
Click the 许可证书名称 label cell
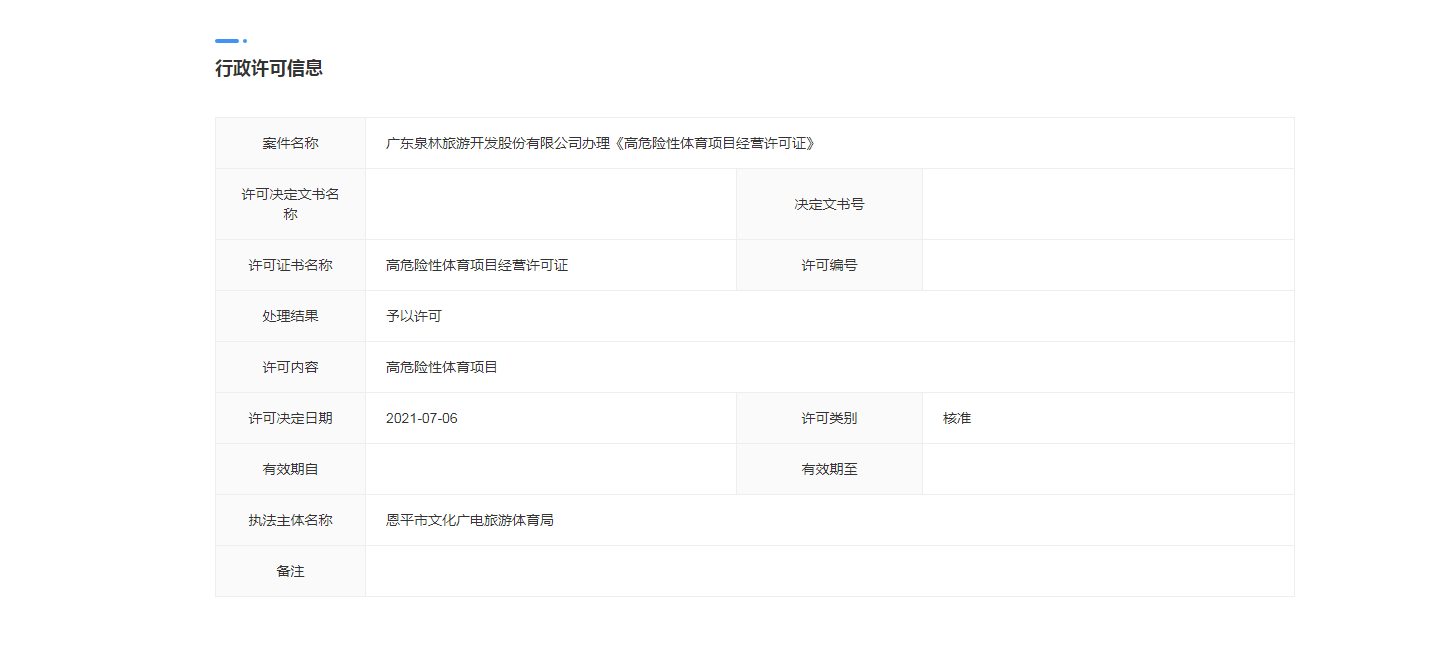coord(291,265)
